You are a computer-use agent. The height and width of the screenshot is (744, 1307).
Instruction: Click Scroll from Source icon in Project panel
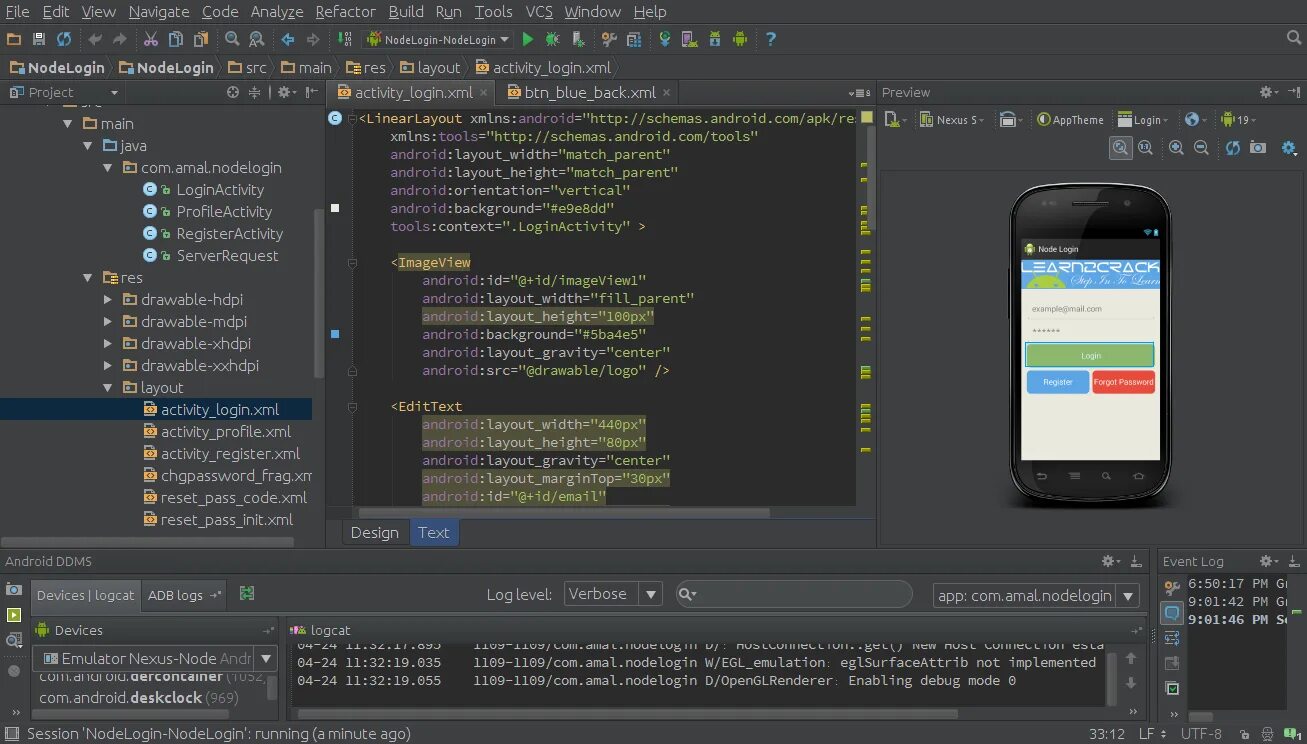(x=233, y=92)
